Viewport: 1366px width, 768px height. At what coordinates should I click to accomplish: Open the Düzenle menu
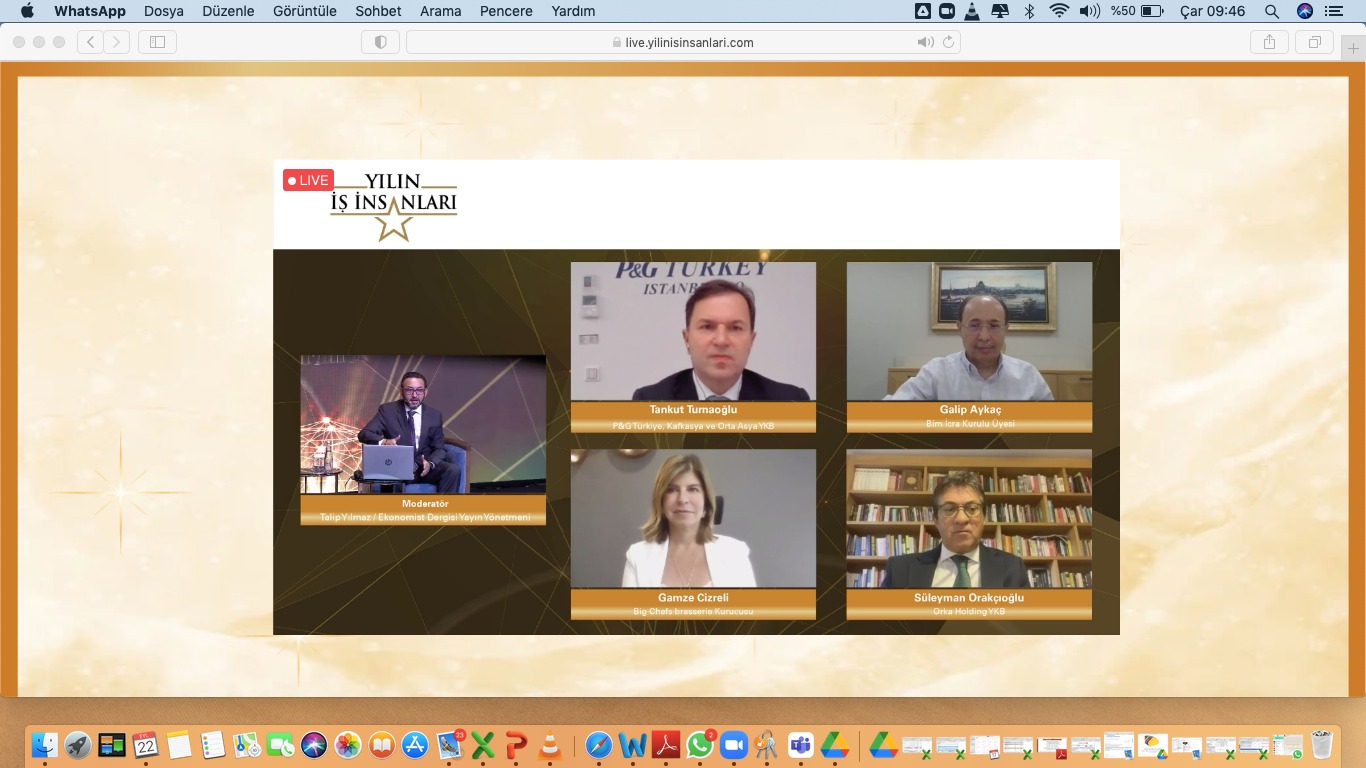[x=227, y=11]
